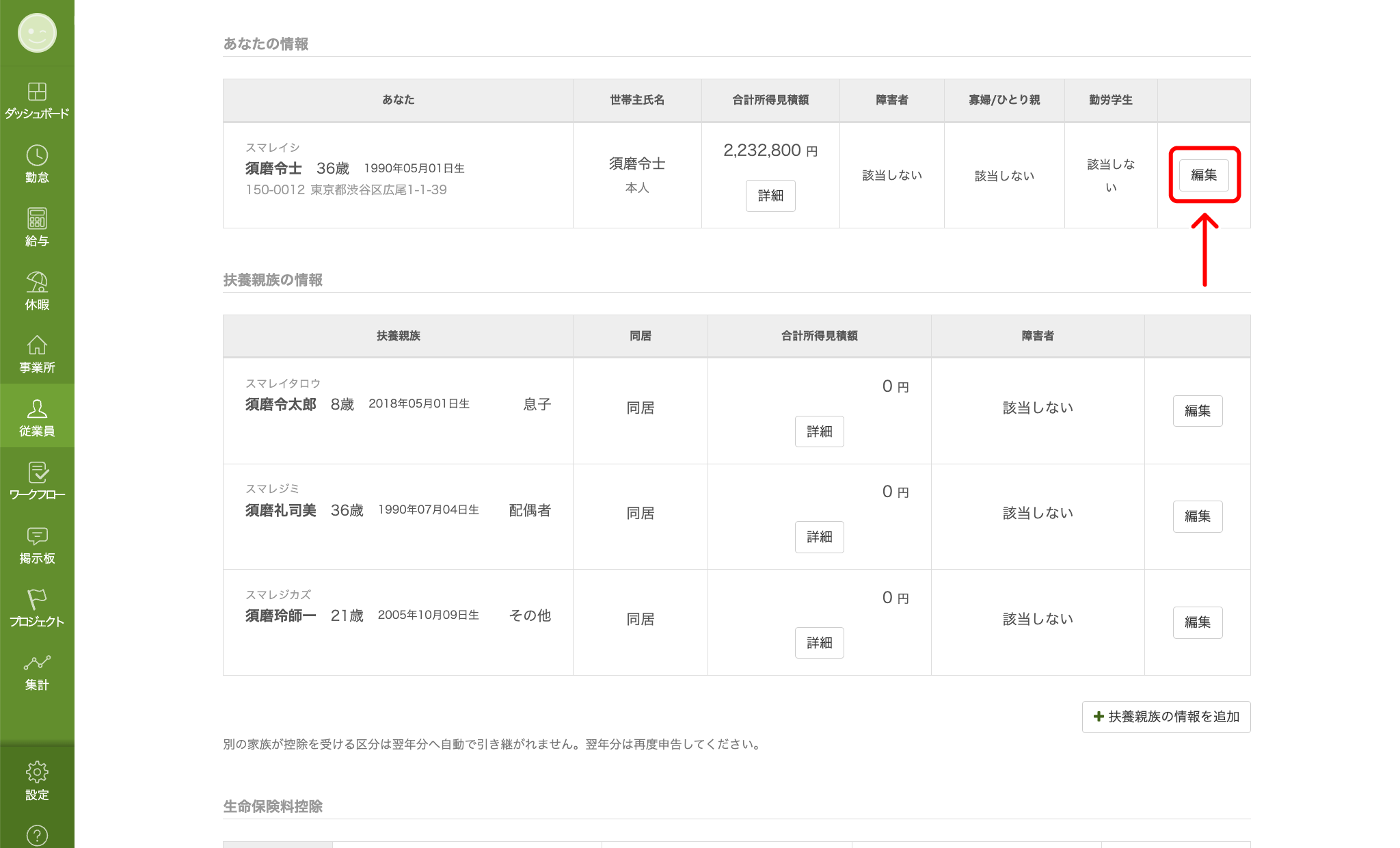Click the birthdate 2005年10月09日生
The image size is (1400, 848).
(x=429, y=615)
